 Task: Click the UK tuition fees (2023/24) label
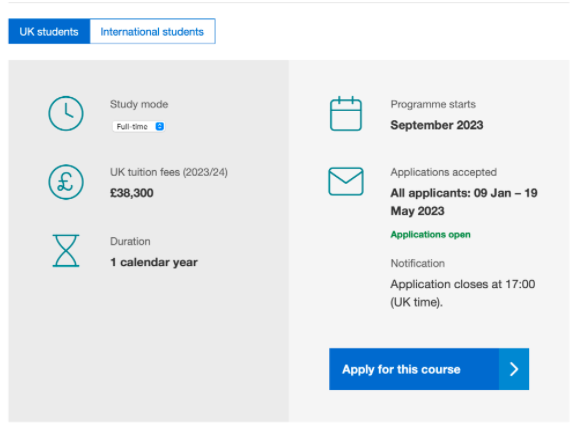[169, 172]
